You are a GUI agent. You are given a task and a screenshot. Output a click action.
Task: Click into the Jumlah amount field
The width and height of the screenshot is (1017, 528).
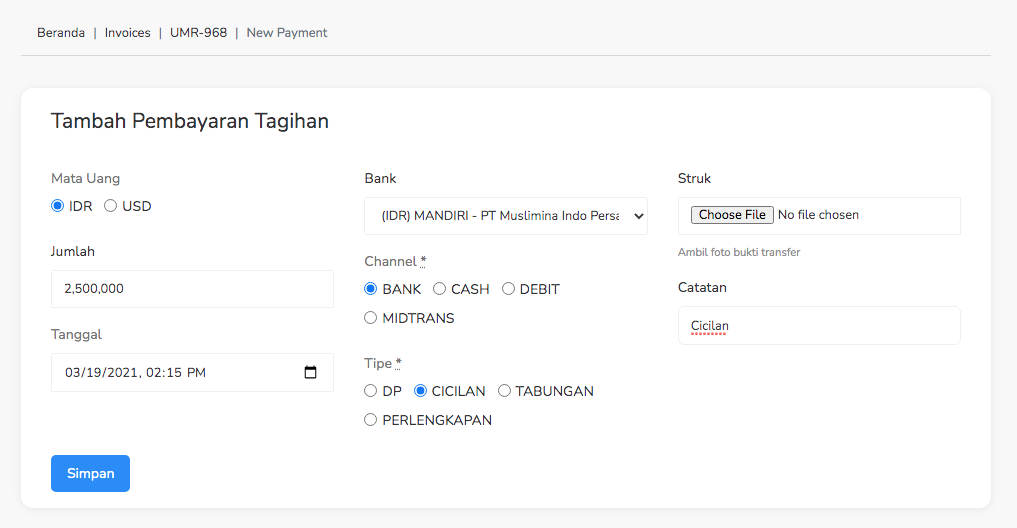click(192, 289)
